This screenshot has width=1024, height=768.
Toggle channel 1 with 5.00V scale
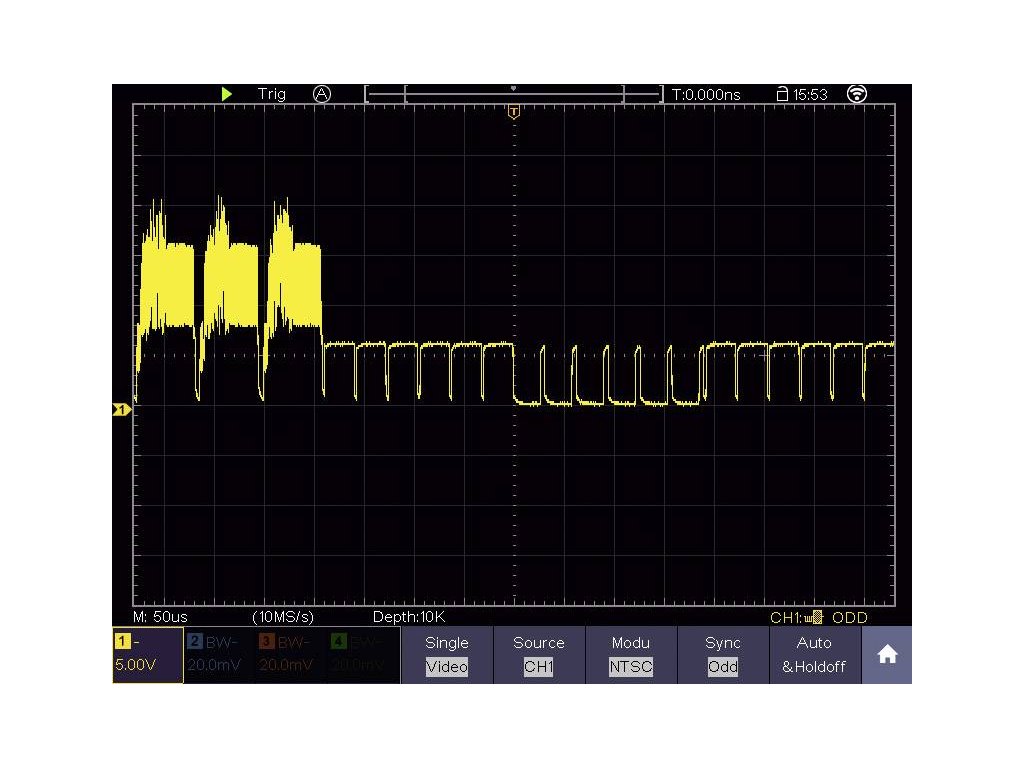pos(148,655)
